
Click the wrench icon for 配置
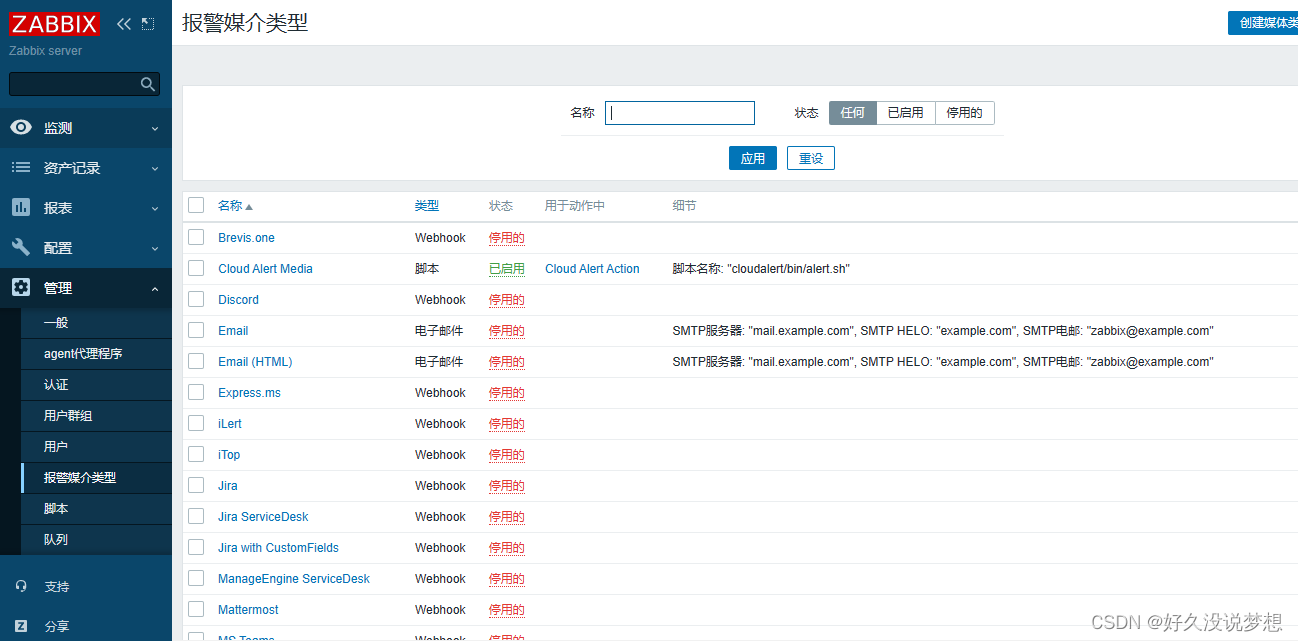pos(21,248)
